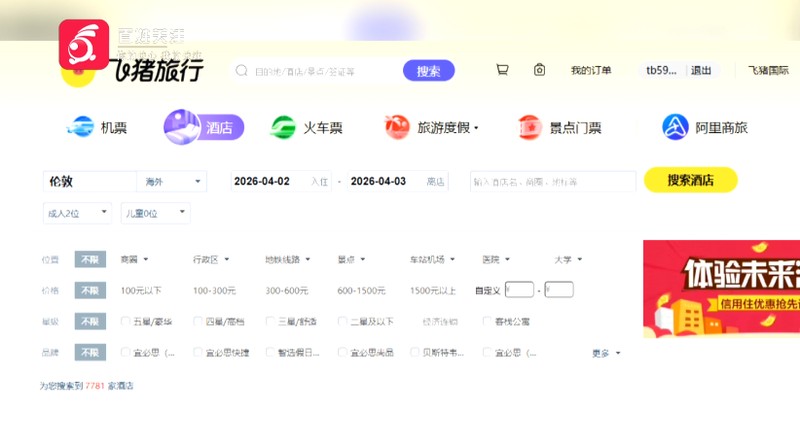Expand the 车站机场 filter dropdown
The width and height of the screenshot is (800, 443).
432,259
